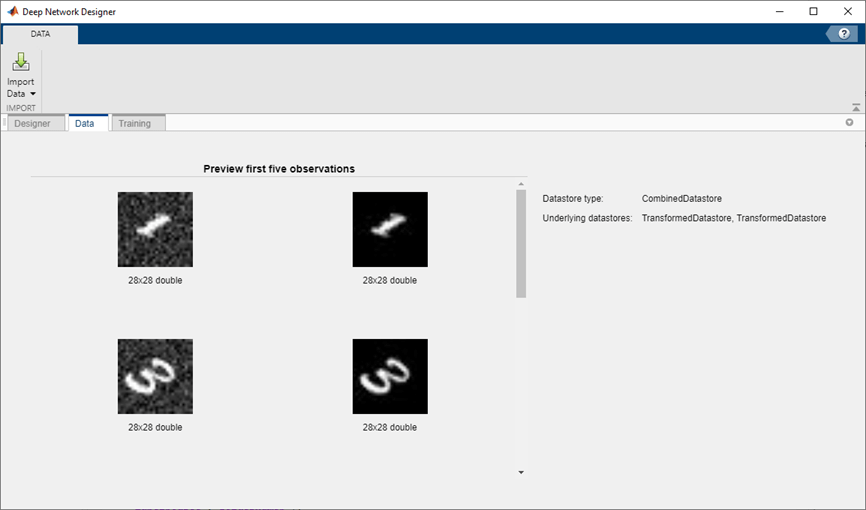Click '28x28 double' under clean digit 1
Screen dimensions: 866x510
[x=390, y=280]
